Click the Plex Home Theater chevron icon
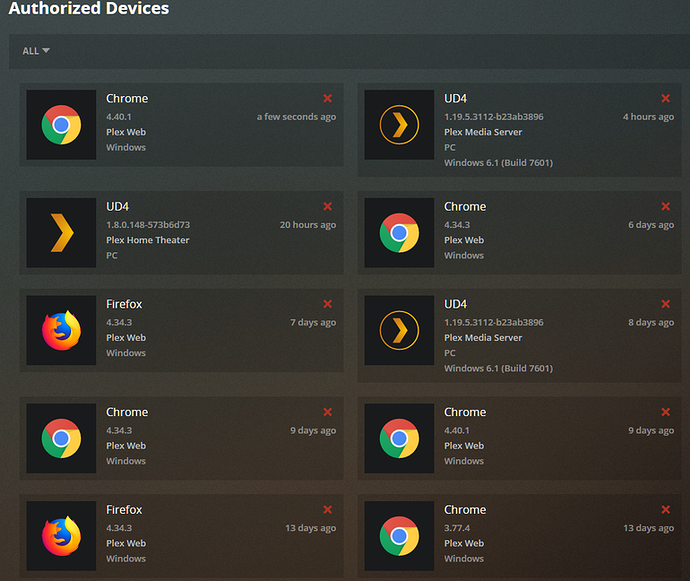The height and width of the screenshot is (581, 690). pyautogui.click(x=61, y=233)
